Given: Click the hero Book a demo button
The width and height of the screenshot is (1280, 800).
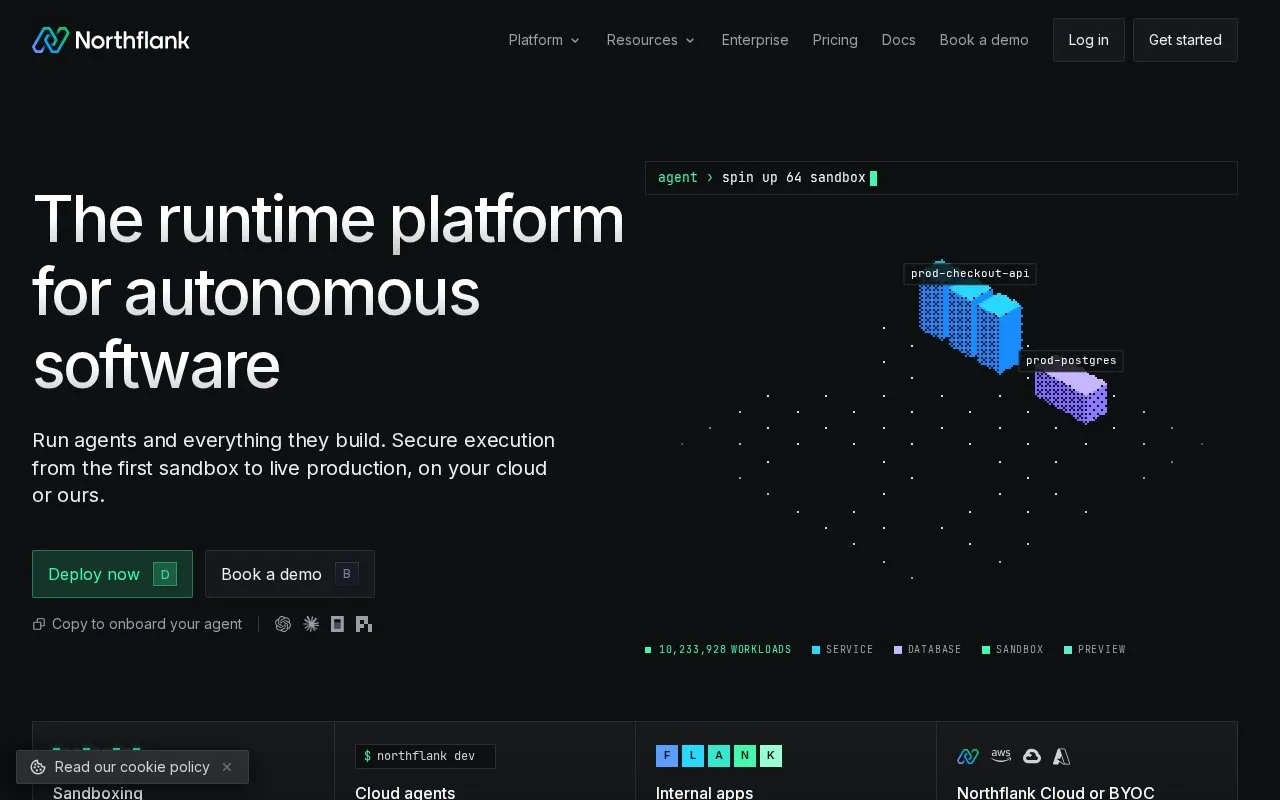Looking at the screenshot, I should point(290,574).
